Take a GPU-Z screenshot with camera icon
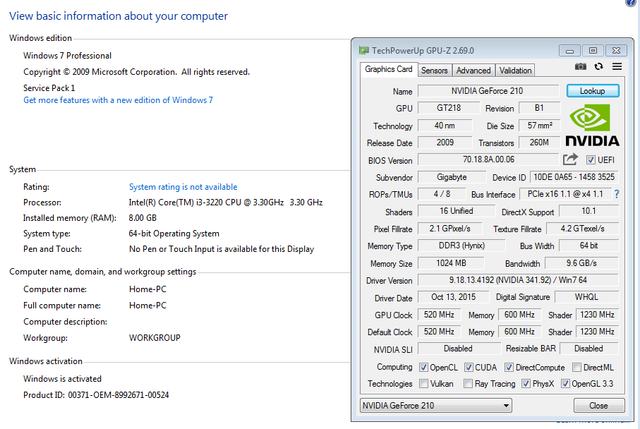 tap(580, 67)
